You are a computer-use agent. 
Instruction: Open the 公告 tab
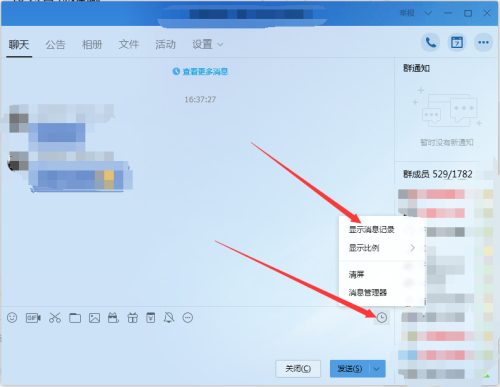55,45
